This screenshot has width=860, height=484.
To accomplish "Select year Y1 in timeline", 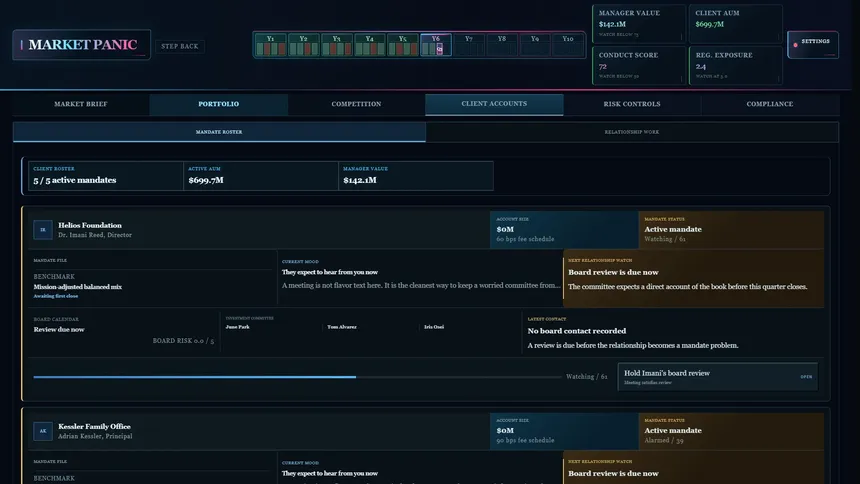I will (270, 44).
